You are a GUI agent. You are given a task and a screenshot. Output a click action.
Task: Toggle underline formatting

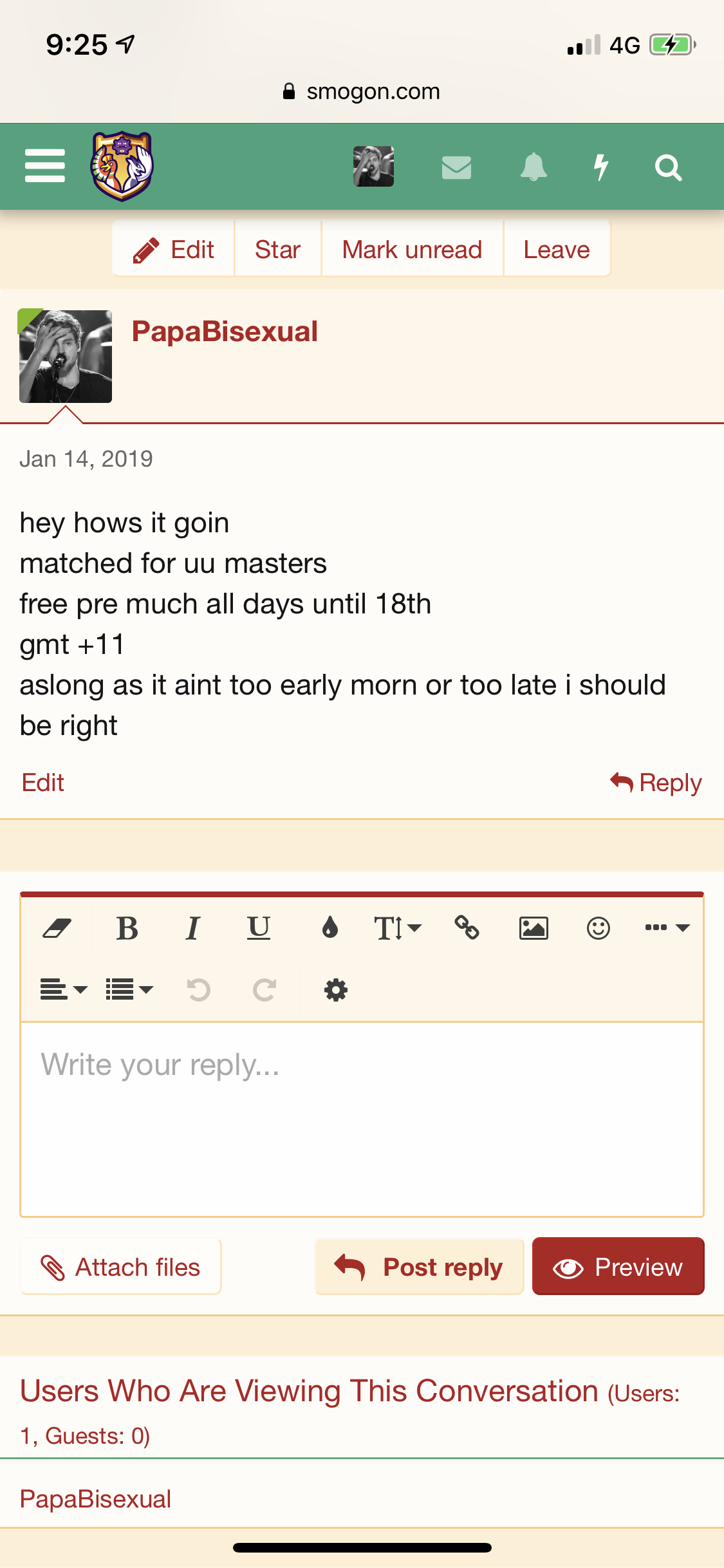point(259,928)
